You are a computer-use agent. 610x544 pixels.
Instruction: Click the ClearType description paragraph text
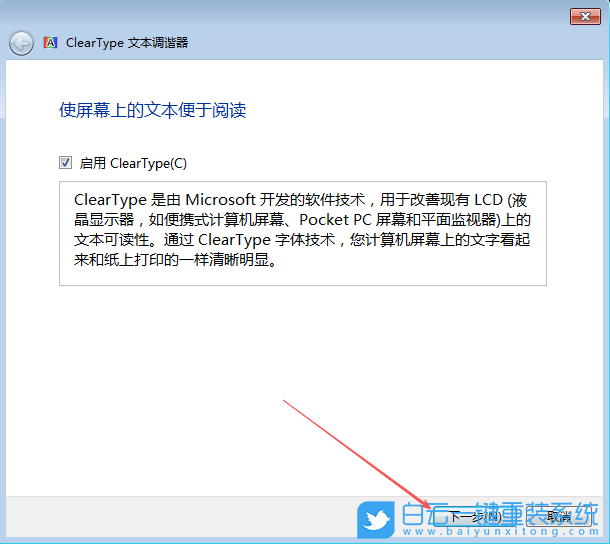(302, 230)
